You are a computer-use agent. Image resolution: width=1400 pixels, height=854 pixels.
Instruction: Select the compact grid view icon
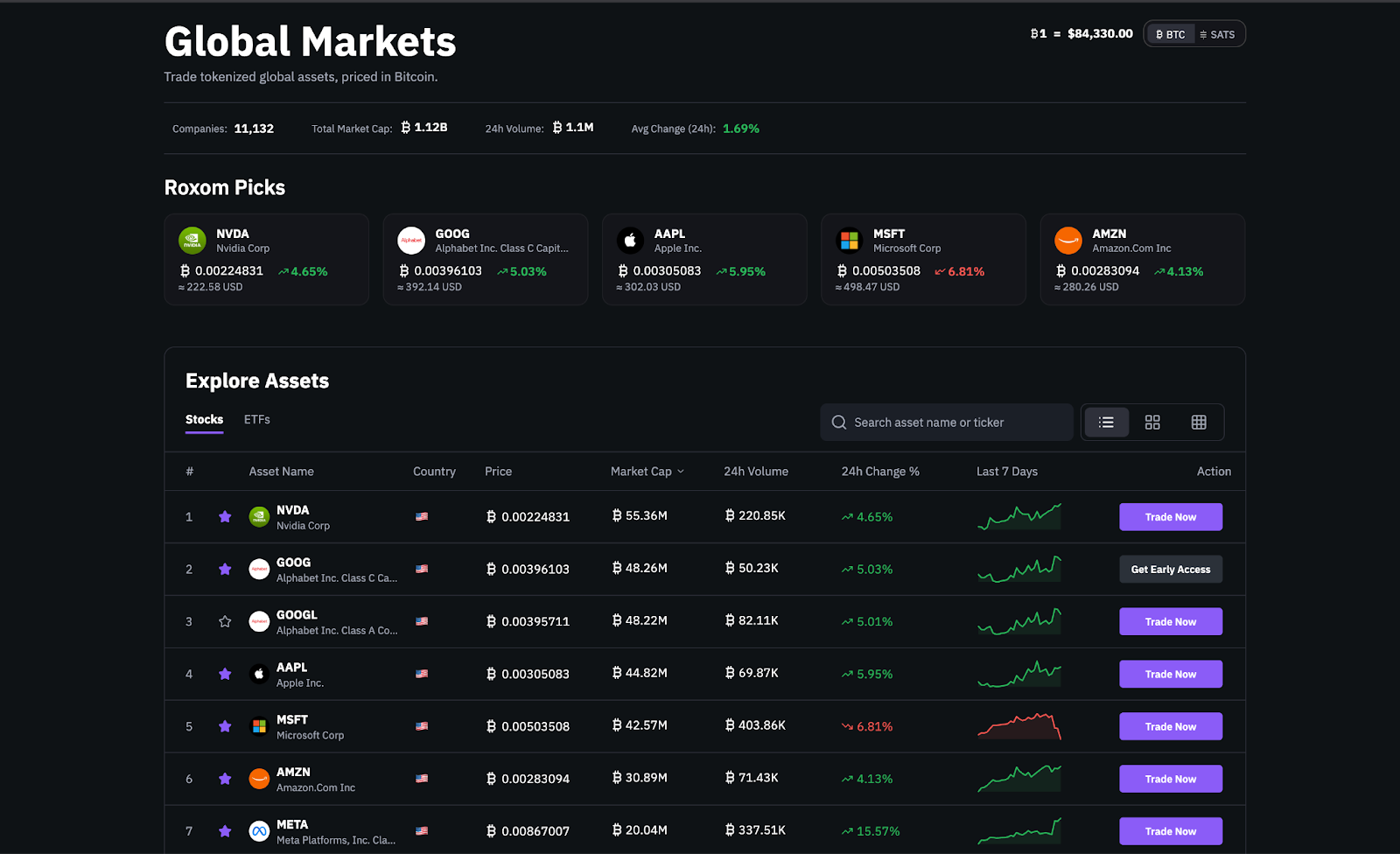coord(1199,423)
